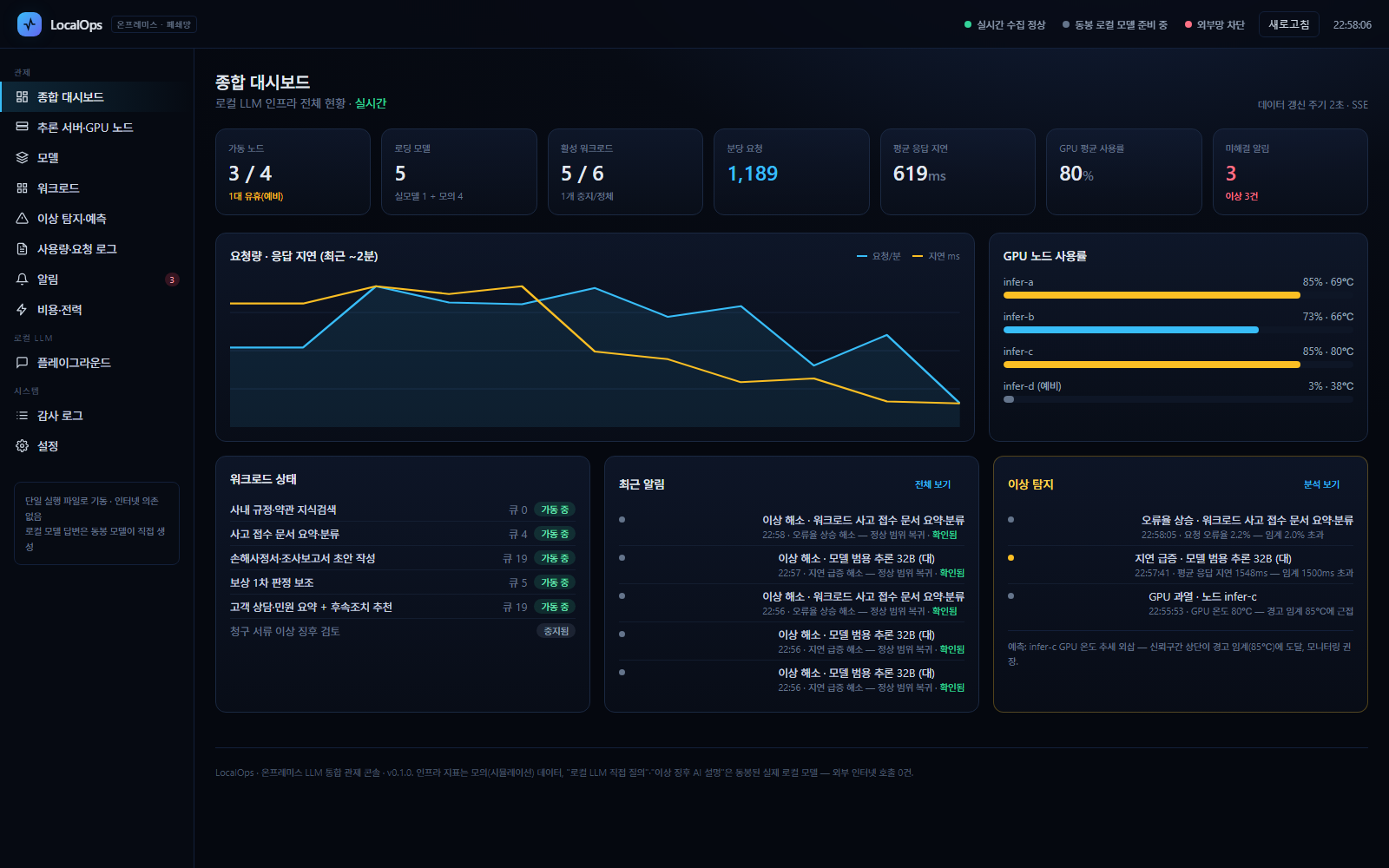The height and width of the screenshot is (868, 1389).
Task: Open the 추론 서버·GPU 노드 server icon
Action: coord(23,127)
